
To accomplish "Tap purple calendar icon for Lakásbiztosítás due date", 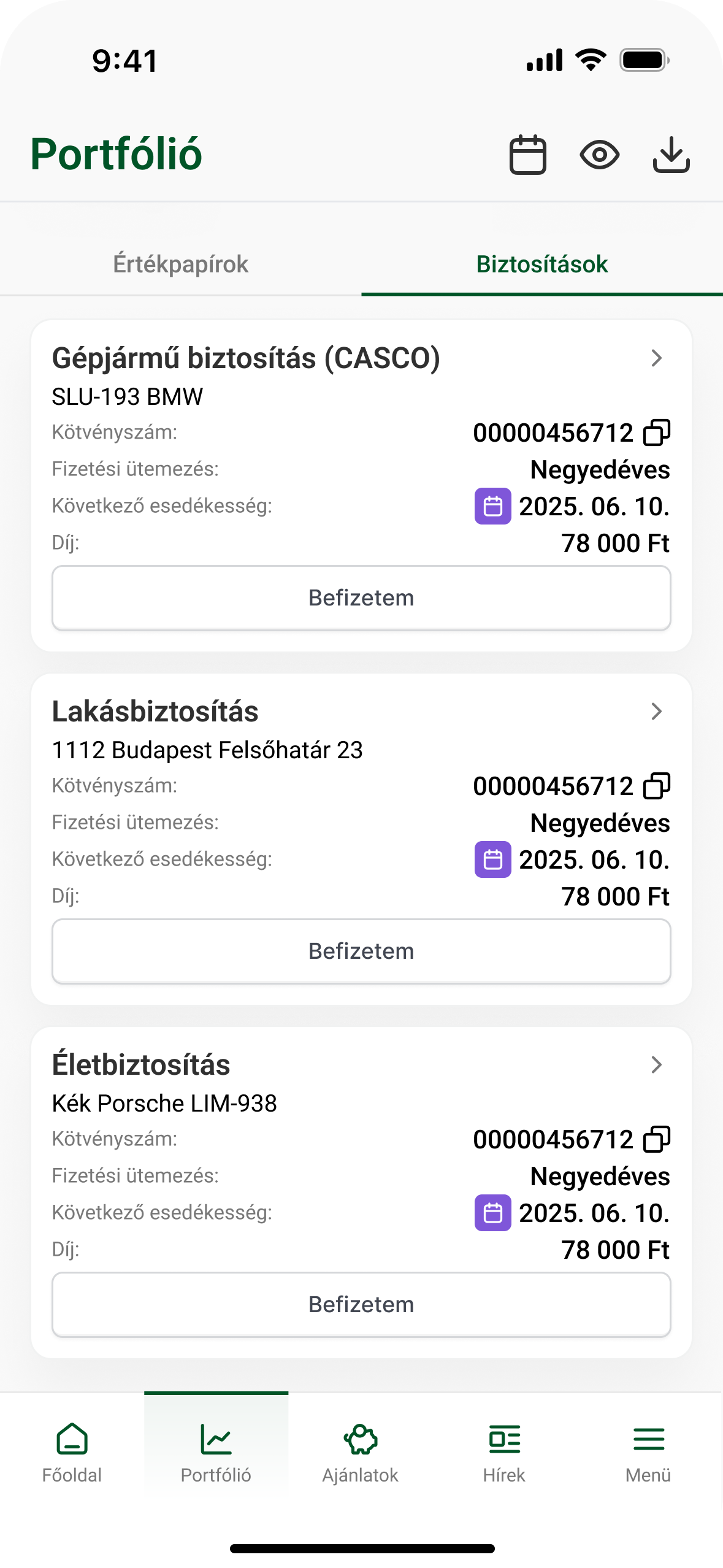I will pos(493,859).
